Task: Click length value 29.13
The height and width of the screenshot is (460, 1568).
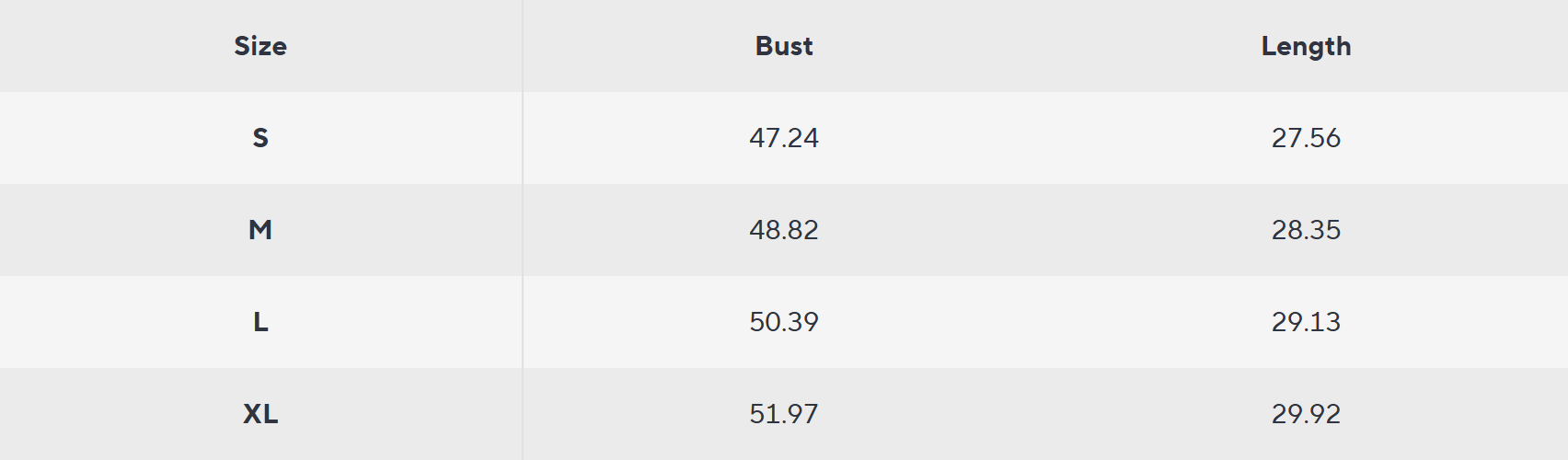Action: tap(1306, 322)
